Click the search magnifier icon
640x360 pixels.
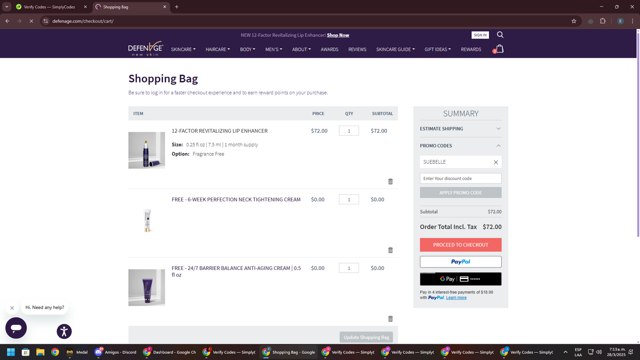(500, 35)
